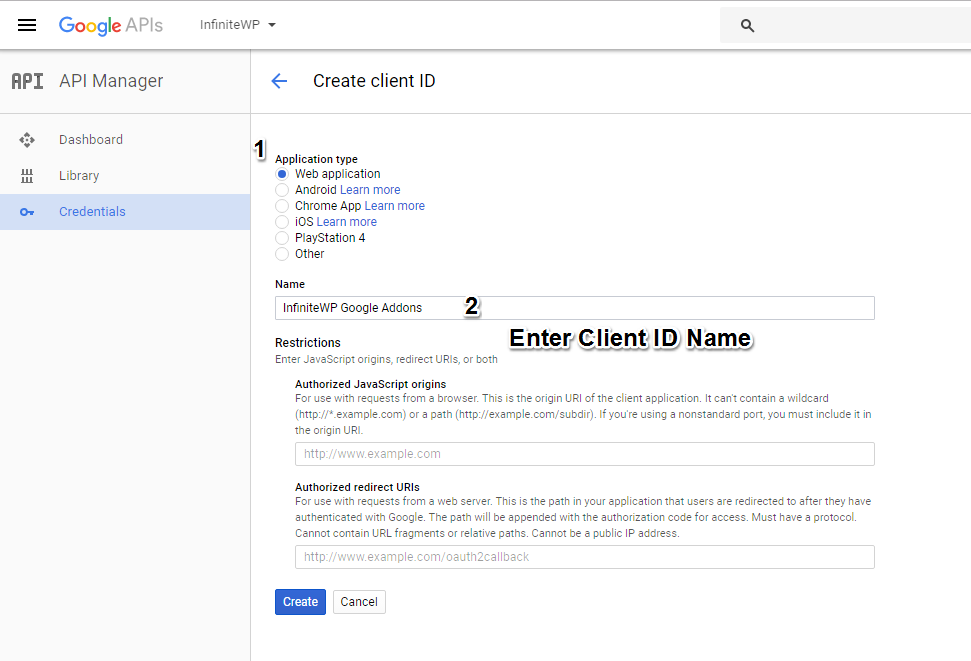Image resolution: width=971 pixels, height=661 pixels.
Task: Click the Create button
Action: [300, 602]
